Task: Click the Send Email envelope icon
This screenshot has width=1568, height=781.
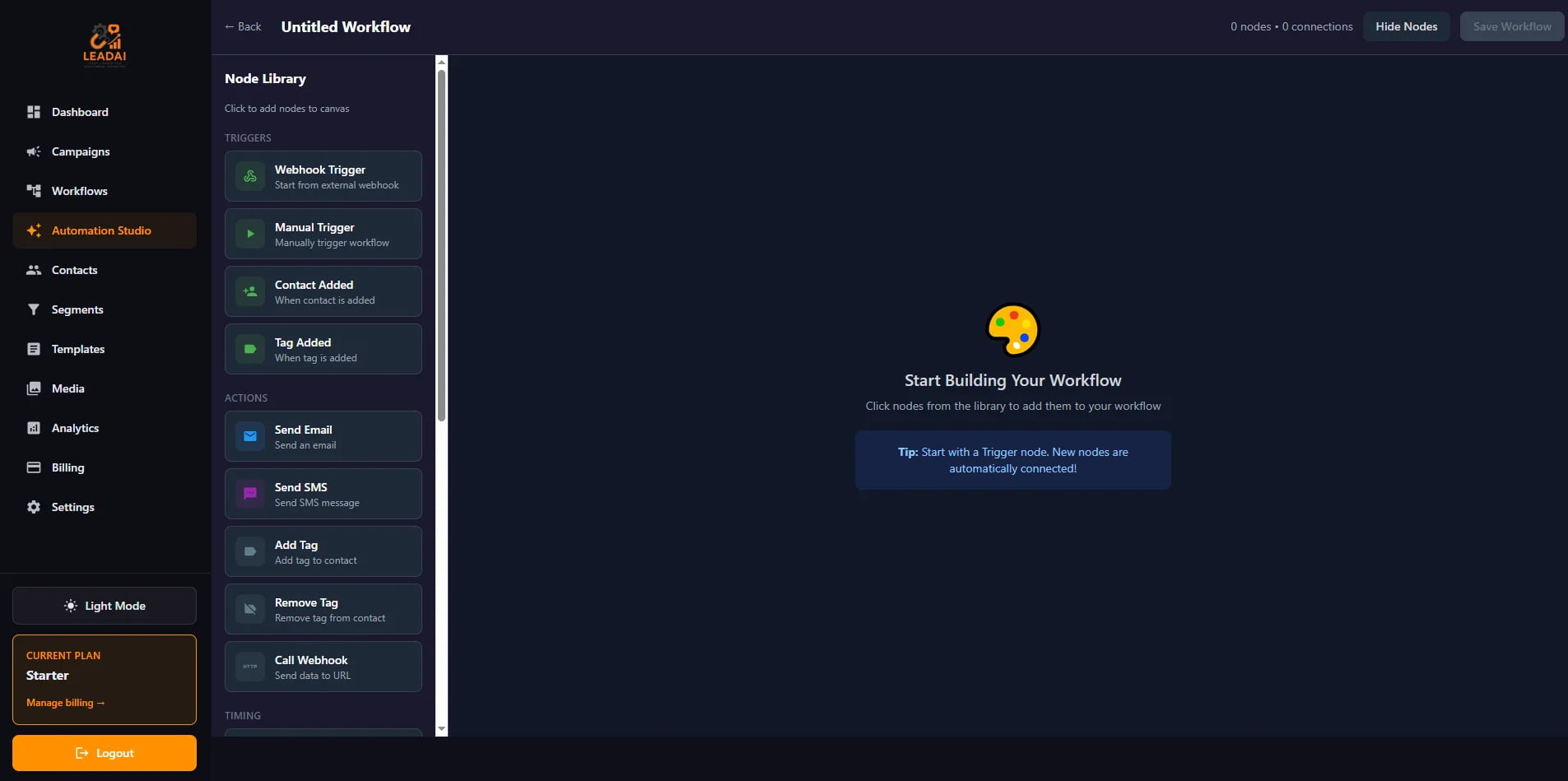Action: [x=250, y=436]
